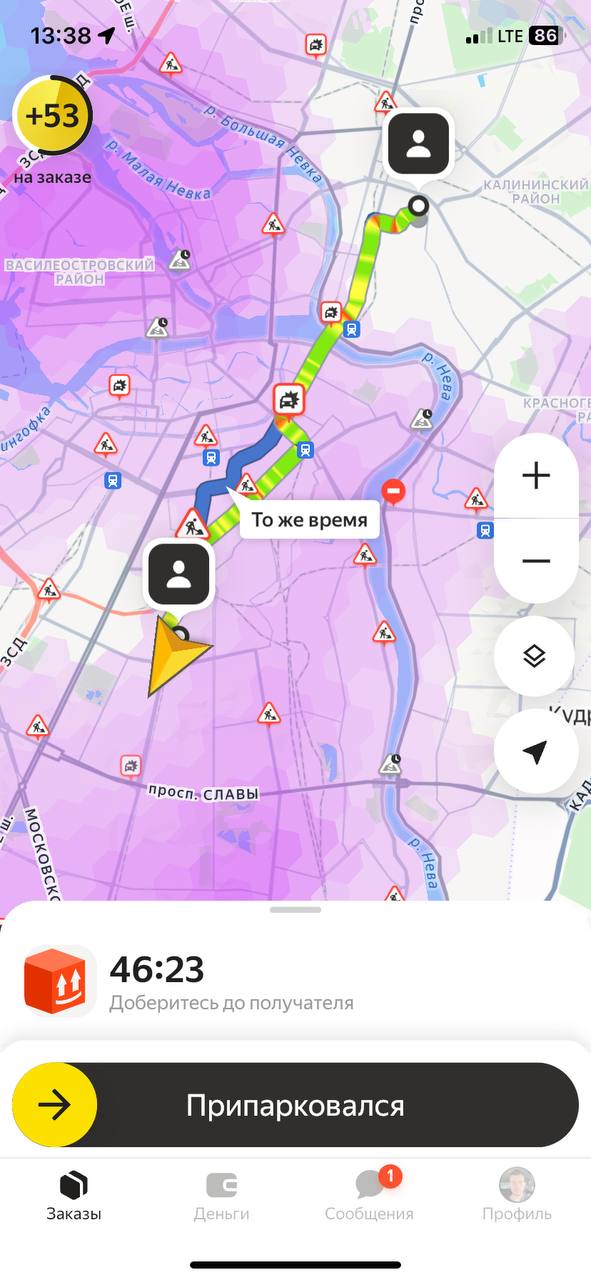Image resolution: width=591 pixels, height=1280 pixels.
Task: Tap the car accident marker on the route
Action: coord(289,402)
